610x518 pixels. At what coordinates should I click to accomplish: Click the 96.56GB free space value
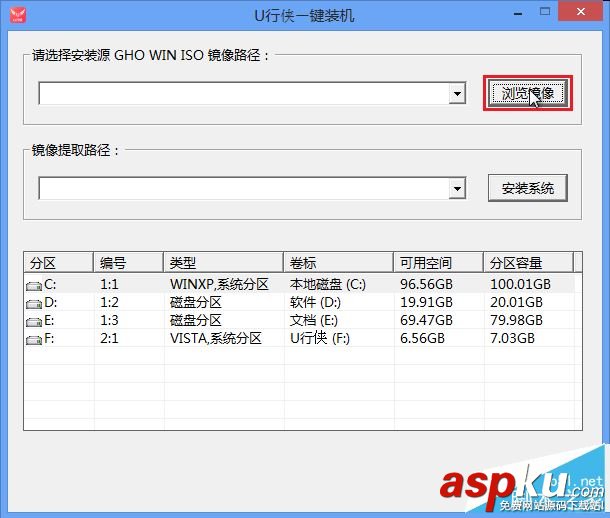pos(426,284)
